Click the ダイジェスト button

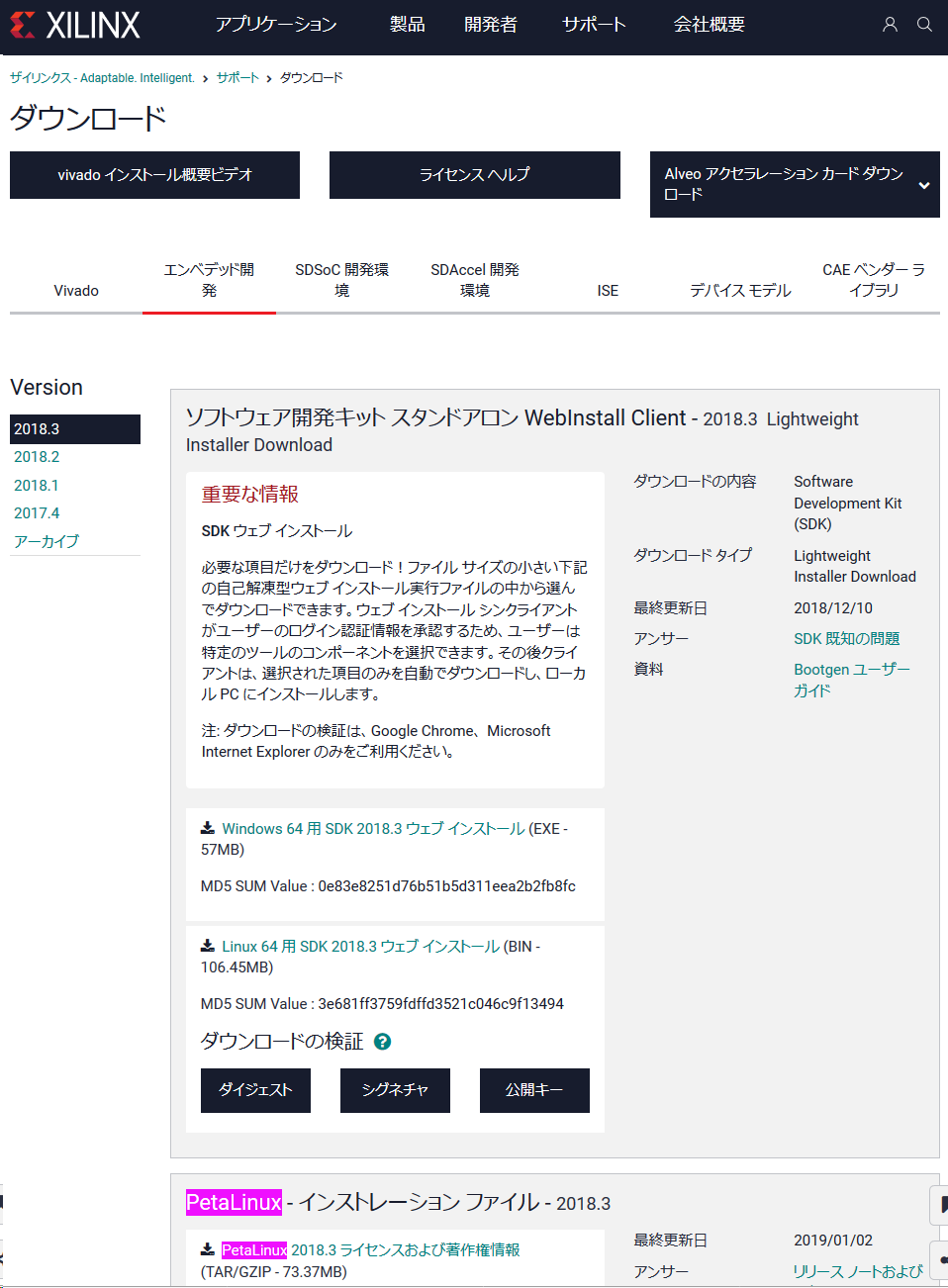(255, 1090)
